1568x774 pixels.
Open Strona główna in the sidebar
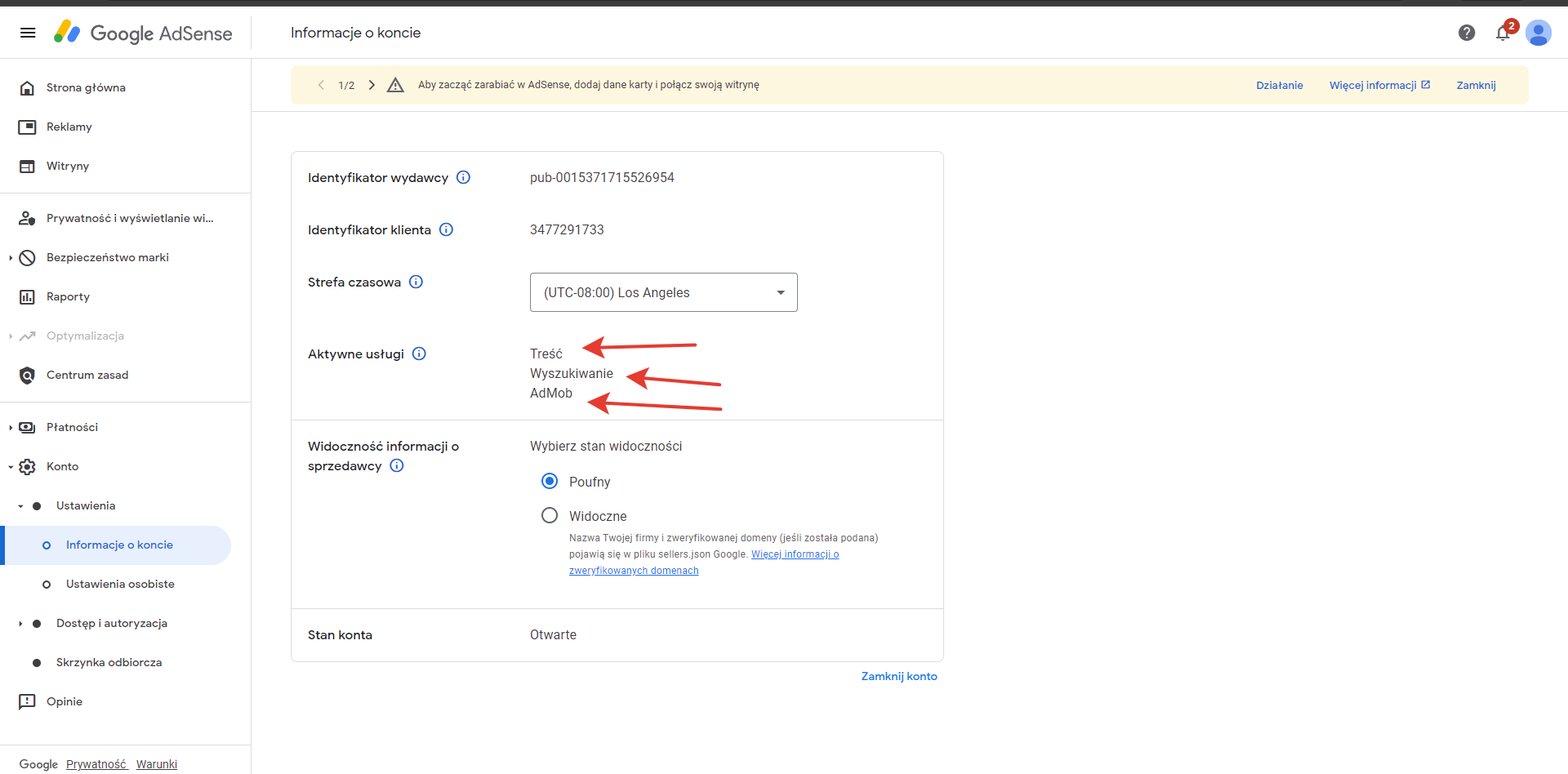(x=86, y=87)
